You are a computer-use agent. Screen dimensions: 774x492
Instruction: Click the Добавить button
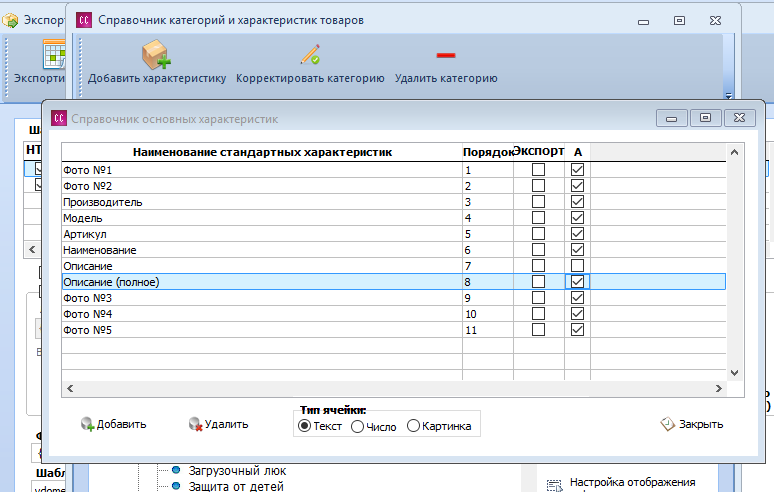tap(114, 424)
